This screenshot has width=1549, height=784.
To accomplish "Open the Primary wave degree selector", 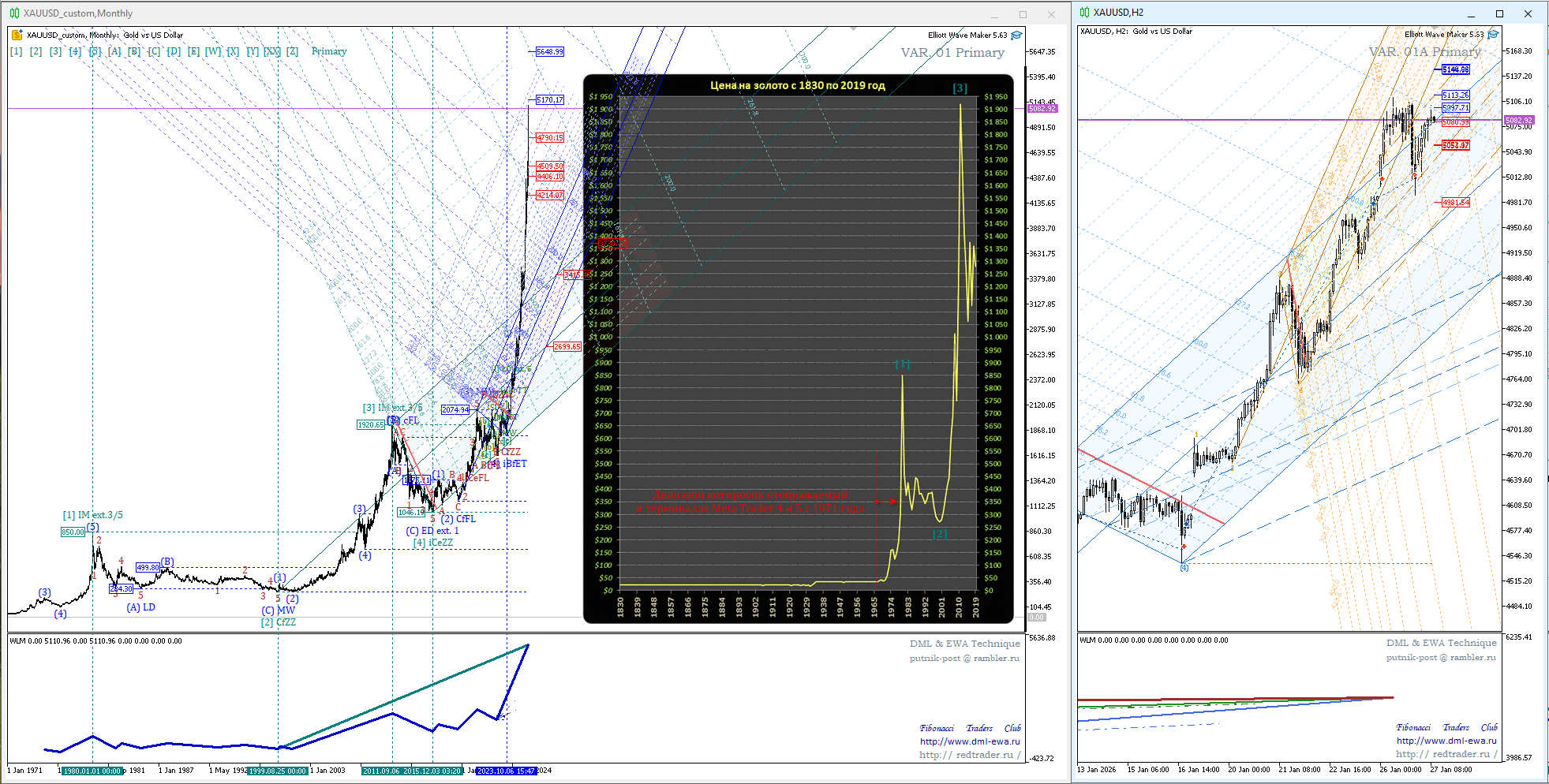I will pos(328,51).
